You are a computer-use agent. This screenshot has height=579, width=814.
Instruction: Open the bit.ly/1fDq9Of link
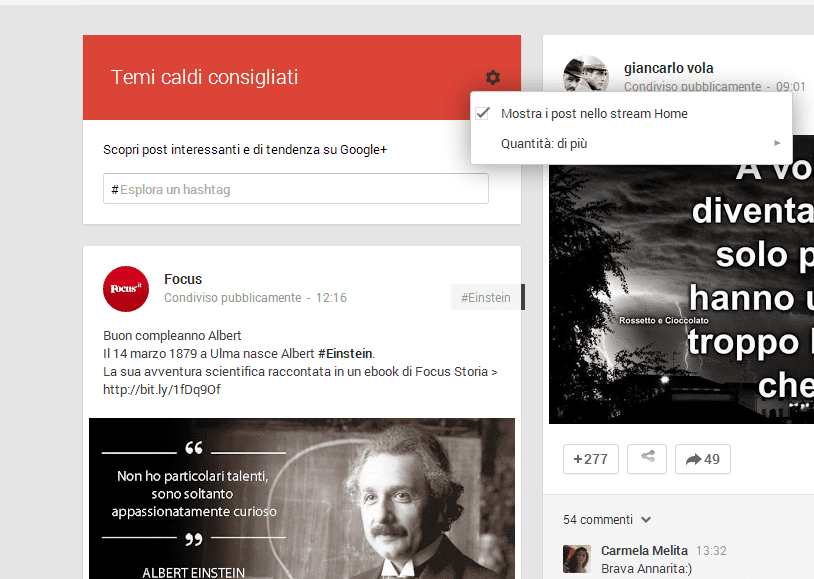(161, 389)
